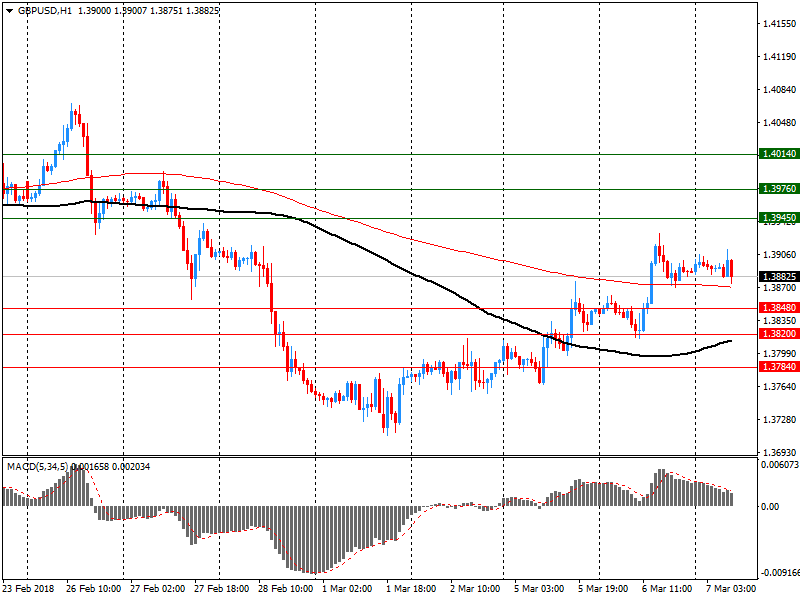The image size is (800, 600).
Task: Click the 2 Mar 10:00 time label
Action: (x=475, y=588)
